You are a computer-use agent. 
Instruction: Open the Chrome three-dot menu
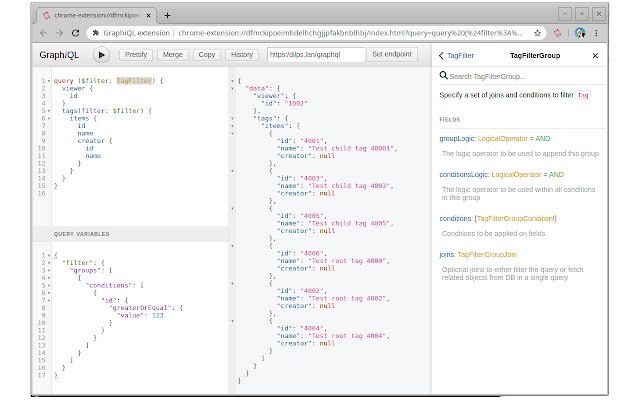tap(596, 33)
